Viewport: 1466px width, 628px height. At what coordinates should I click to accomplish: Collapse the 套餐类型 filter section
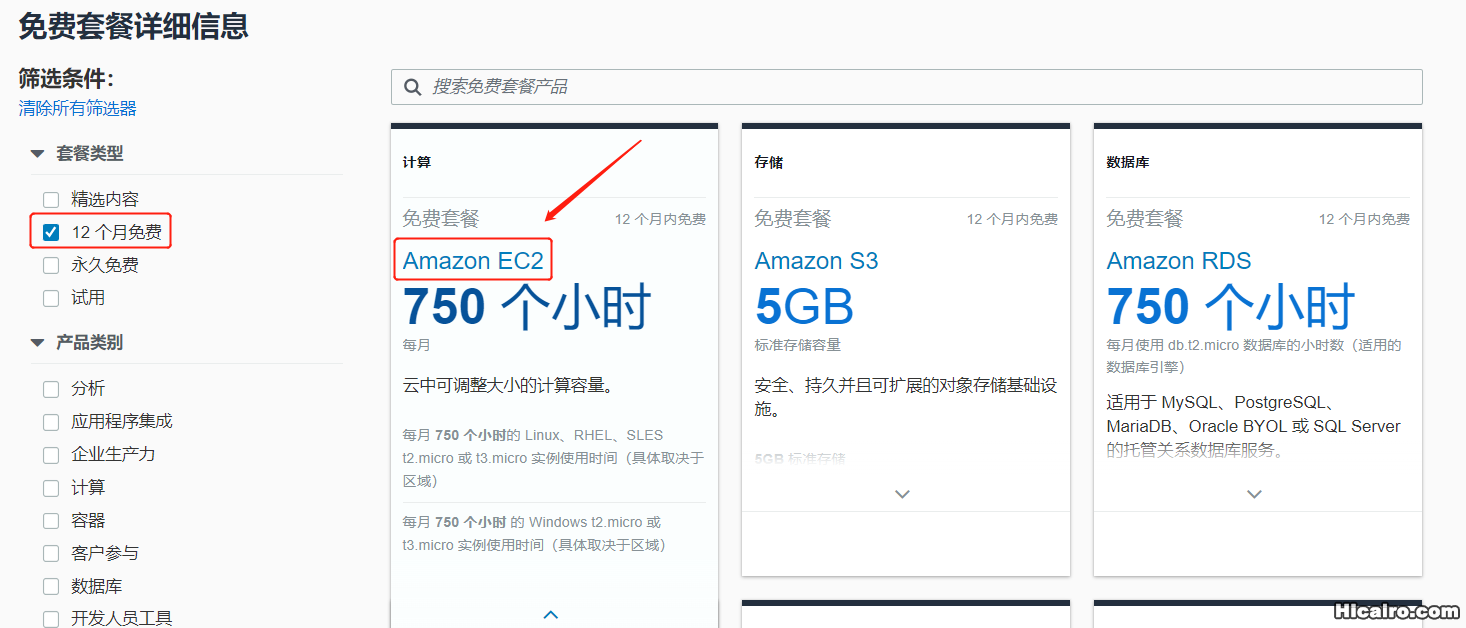click(37, 153)
